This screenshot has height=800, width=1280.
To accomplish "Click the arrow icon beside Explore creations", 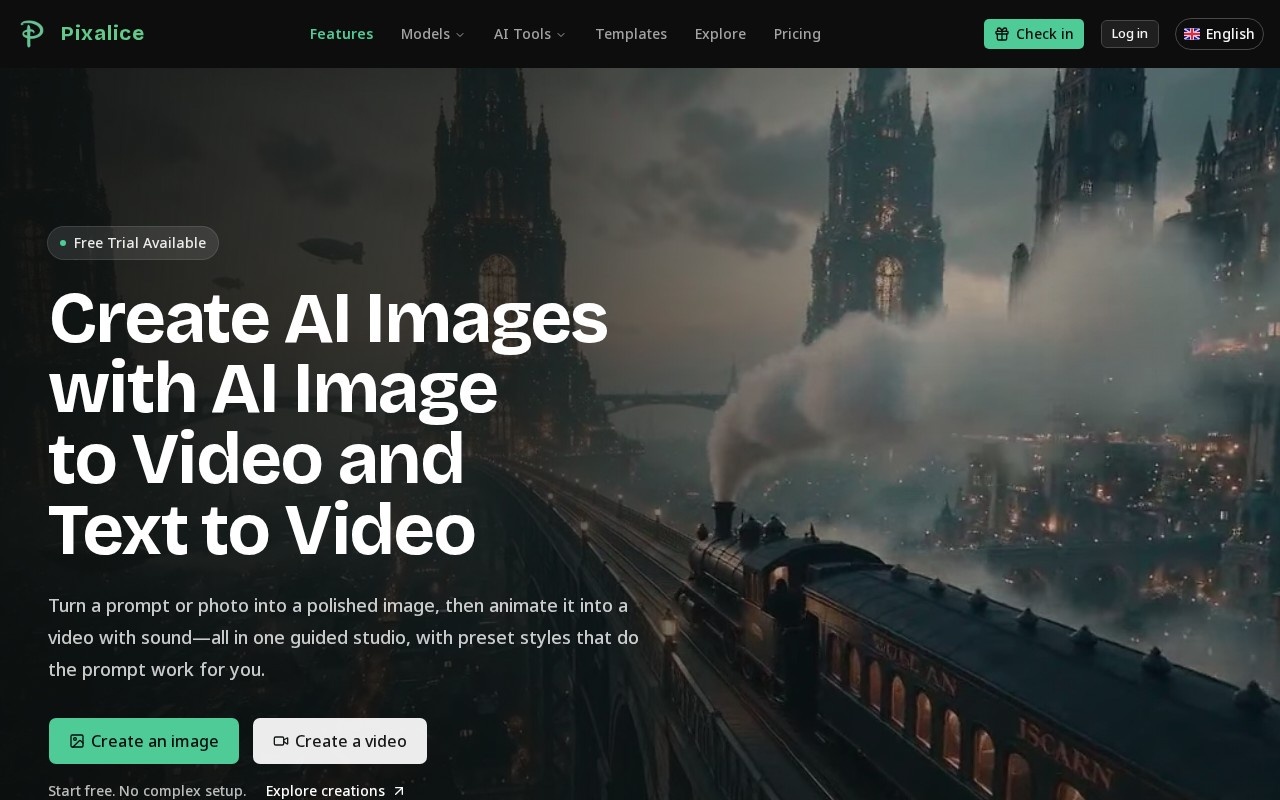I will (399, 791).
